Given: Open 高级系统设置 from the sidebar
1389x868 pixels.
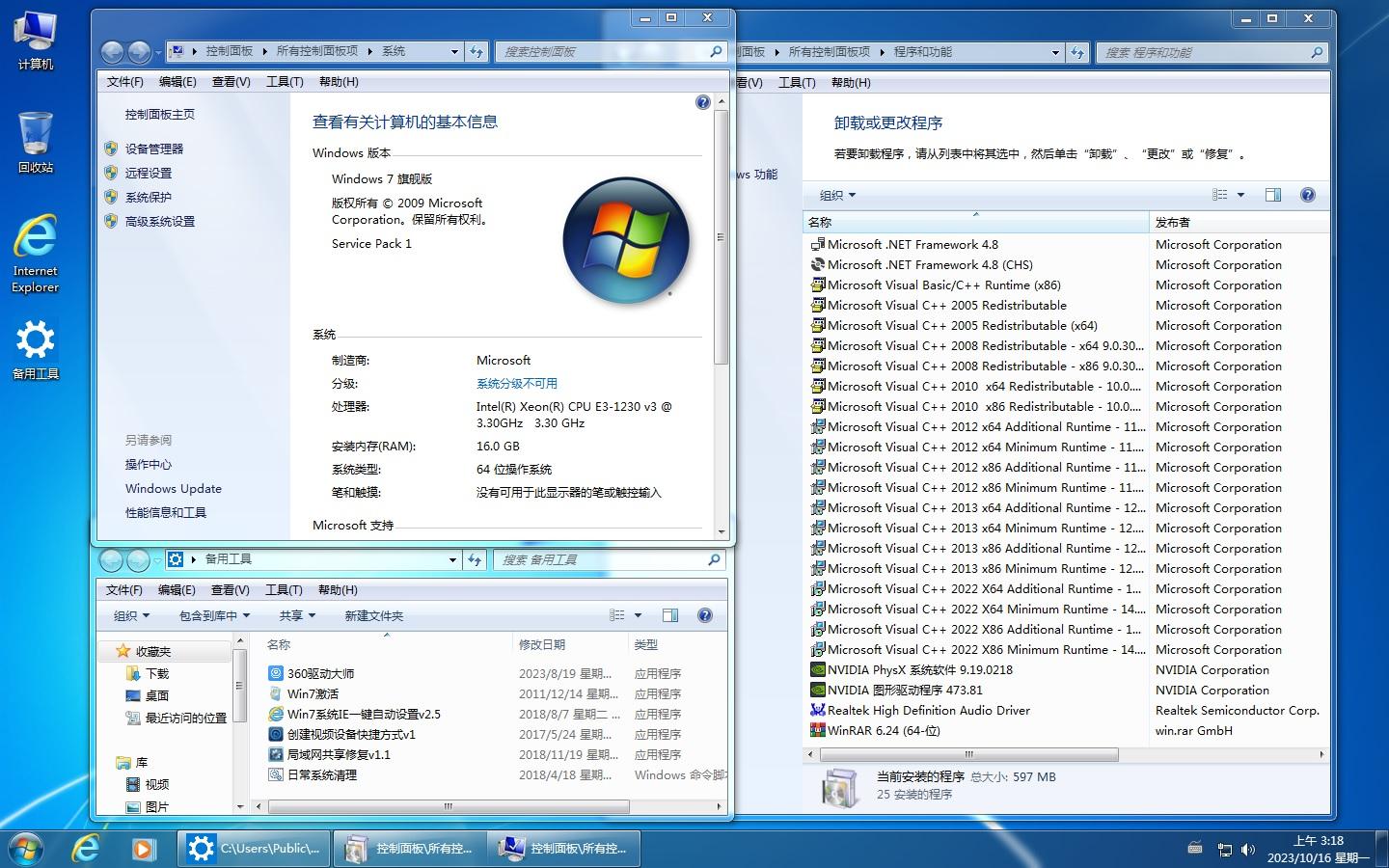Looking at the screenshot, I should coord(160,221).
